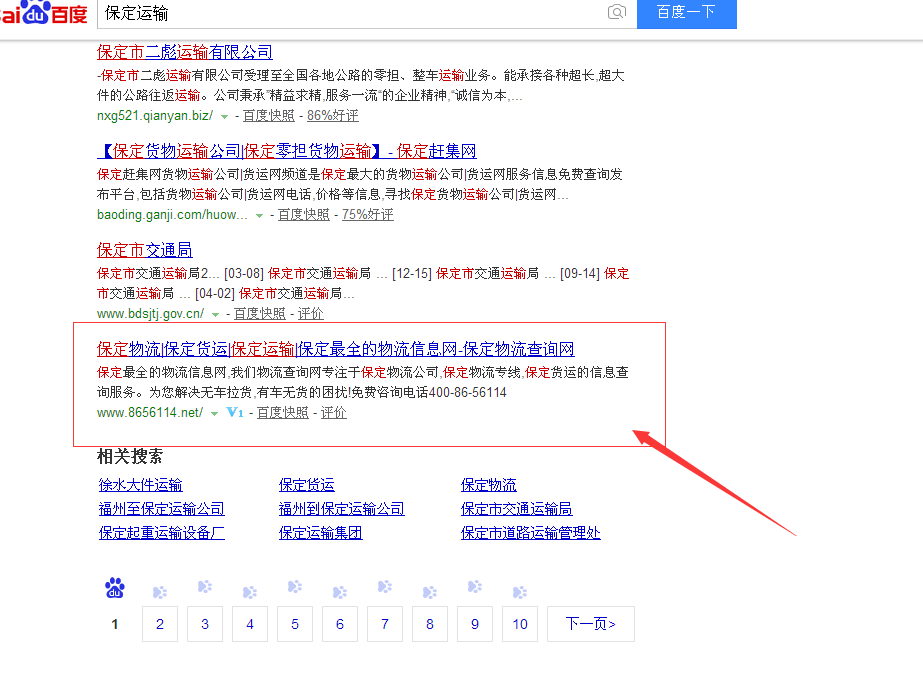
Task: Click the baoding.ganji.com/huow... URL text
Action: tap(172, 214)
